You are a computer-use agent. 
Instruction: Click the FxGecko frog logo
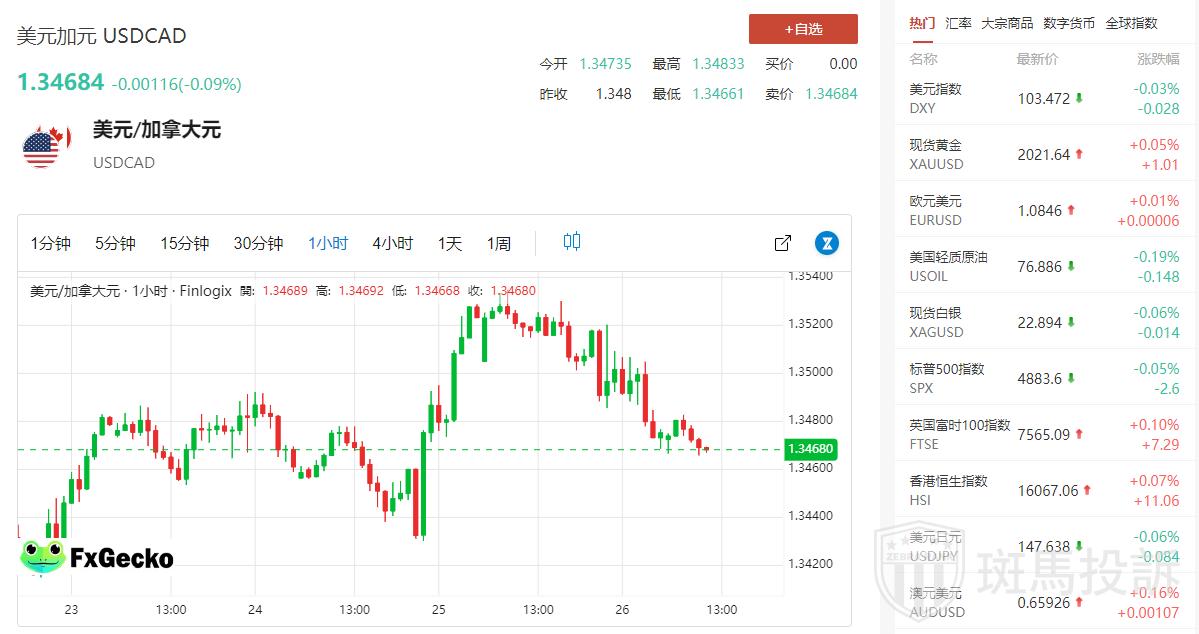[42, 556]
